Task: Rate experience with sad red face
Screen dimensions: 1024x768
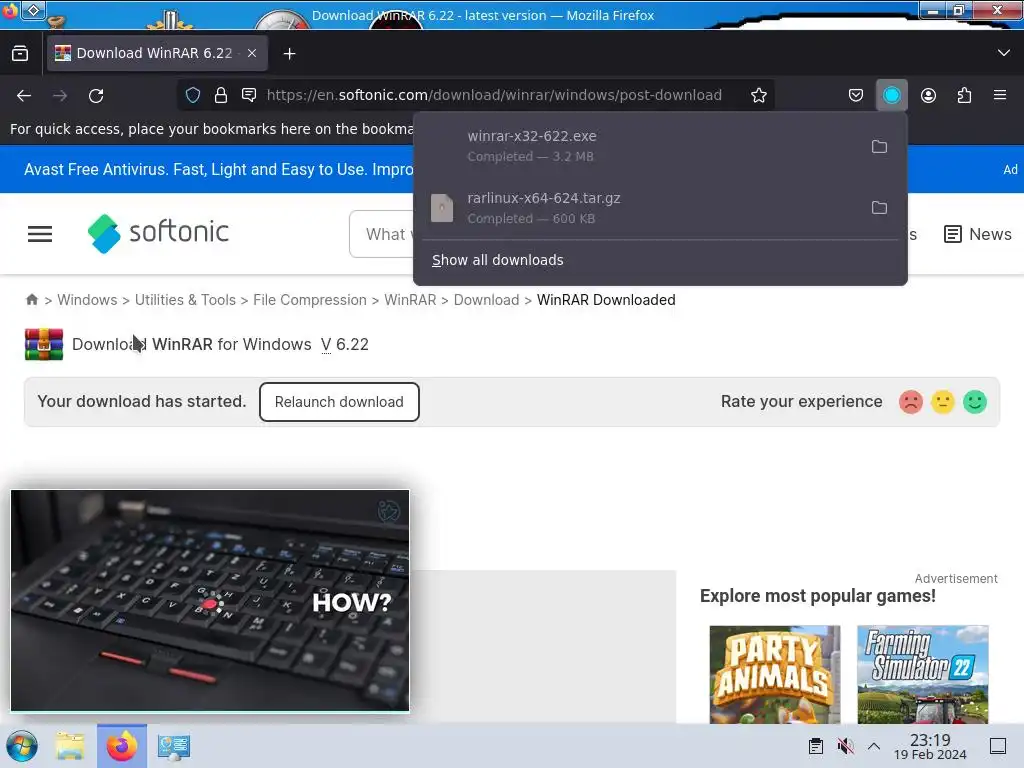Action: (910, 402)
